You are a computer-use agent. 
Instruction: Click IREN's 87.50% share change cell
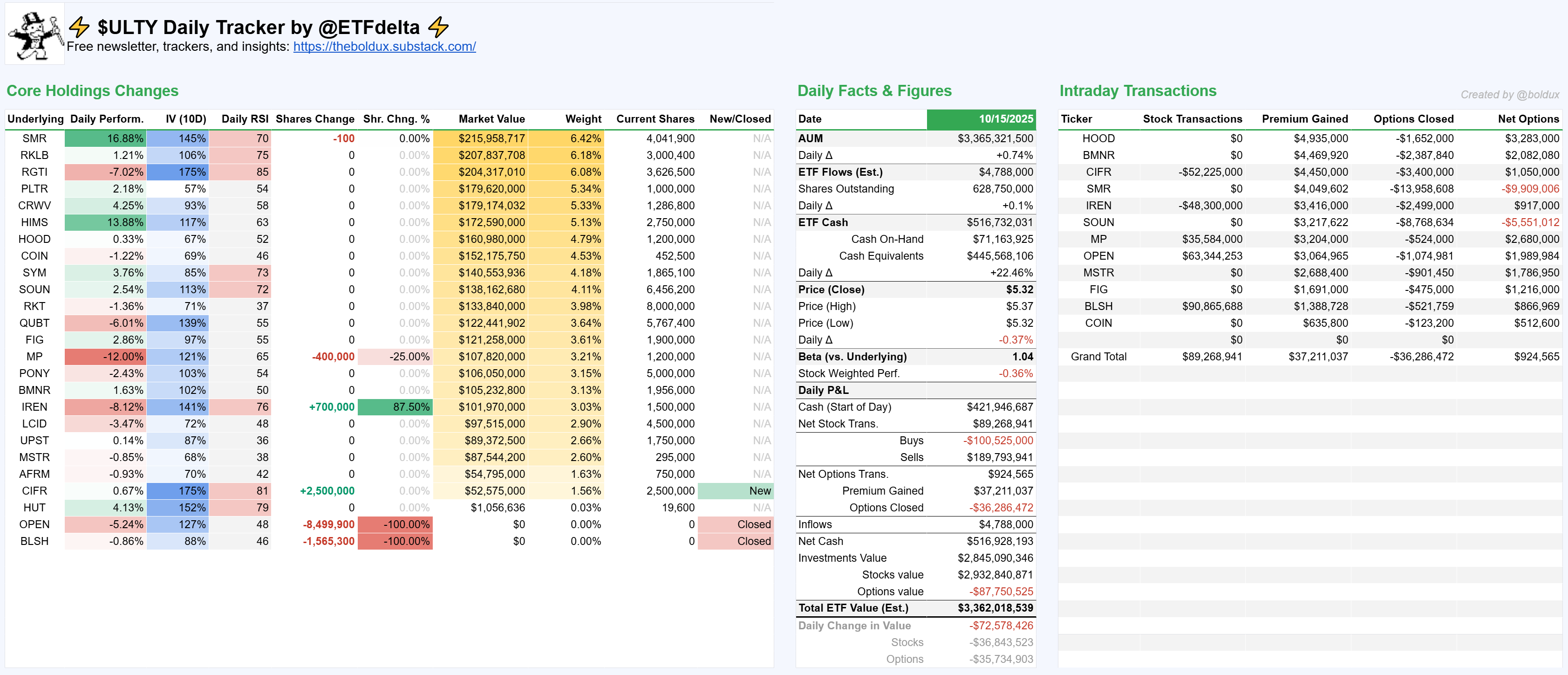pos(395,407)
